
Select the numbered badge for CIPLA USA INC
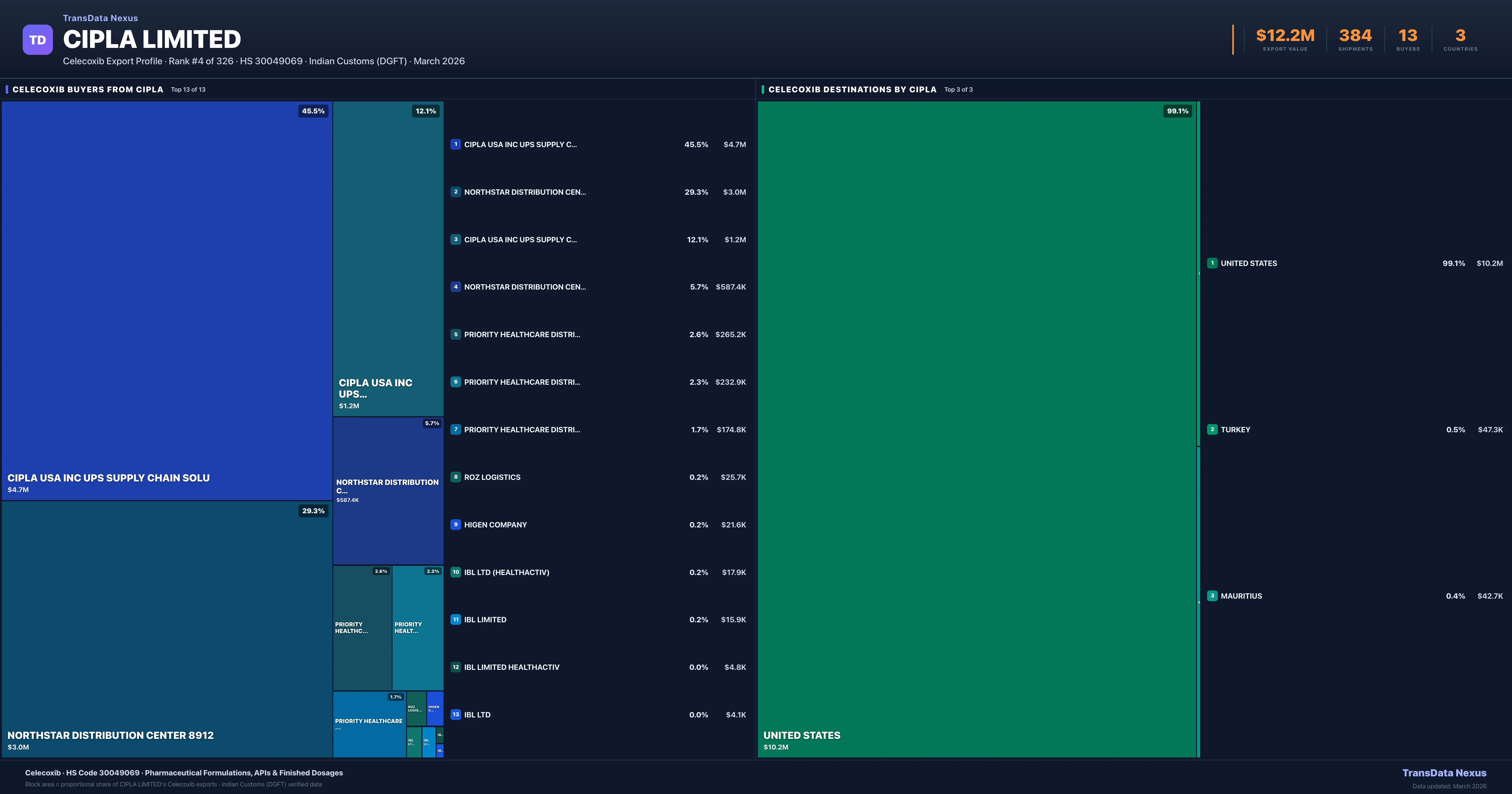[456, 145]
